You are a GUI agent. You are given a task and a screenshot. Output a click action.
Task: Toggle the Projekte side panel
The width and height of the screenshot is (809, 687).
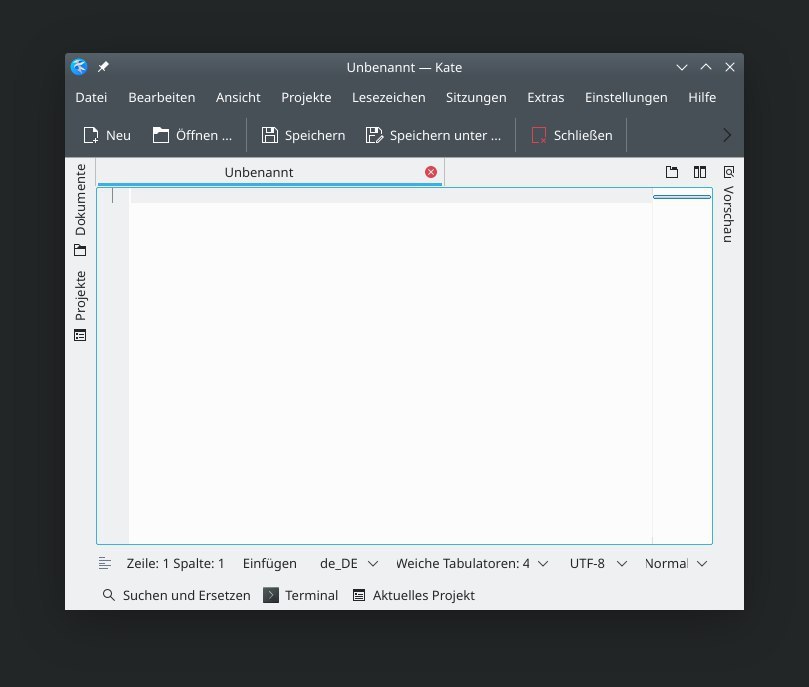[x=80, y=306]
